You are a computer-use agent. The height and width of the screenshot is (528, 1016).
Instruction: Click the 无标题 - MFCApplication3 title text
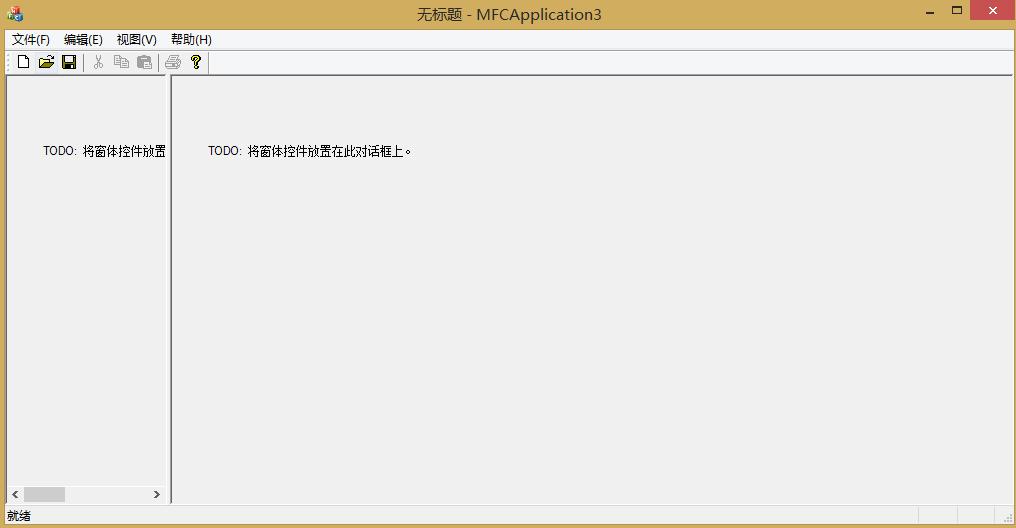pyautogui.click(x=509, y=14)
